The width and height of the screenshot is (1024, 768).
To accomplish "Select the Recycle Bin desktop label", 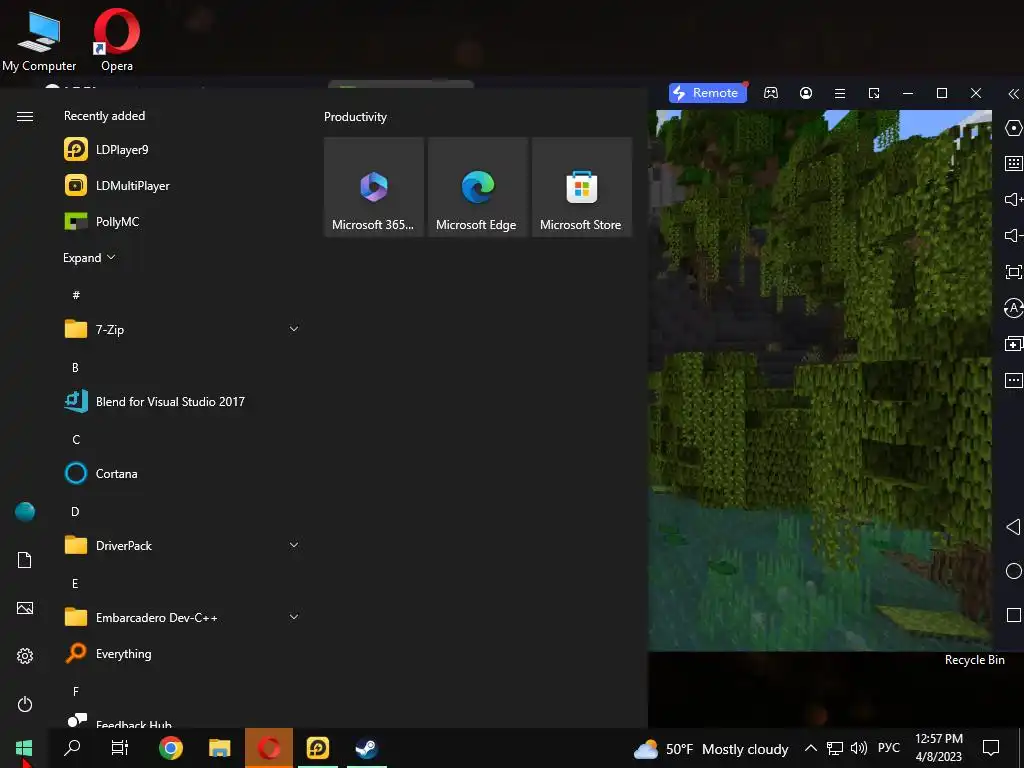I will coord(974,660).
